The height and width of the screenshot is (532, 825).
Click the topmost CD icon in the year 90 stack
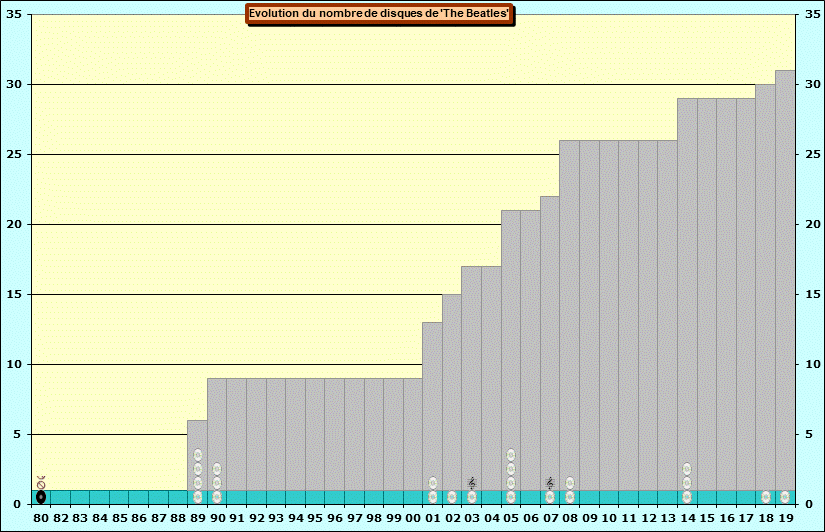[x=217, y=469]
